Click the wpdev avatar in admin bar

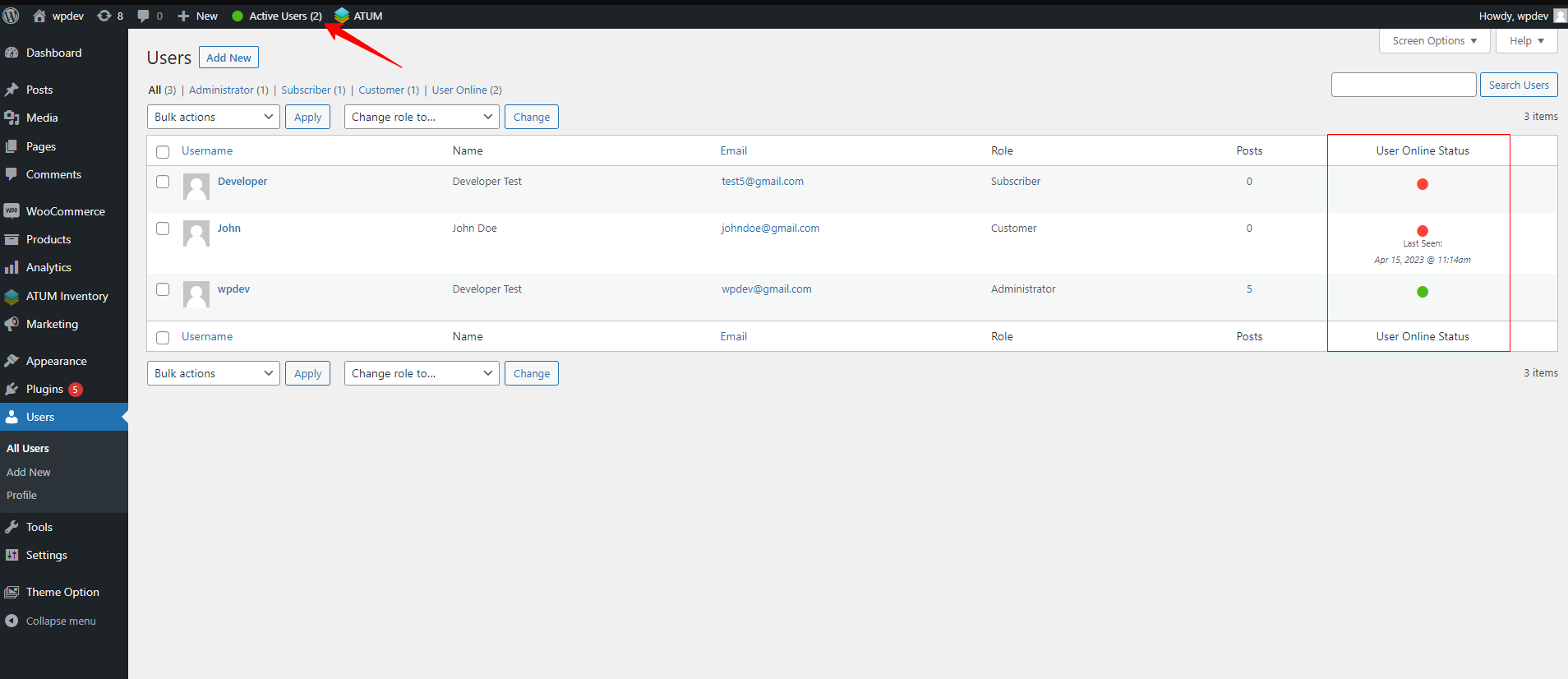point(1560,16)
